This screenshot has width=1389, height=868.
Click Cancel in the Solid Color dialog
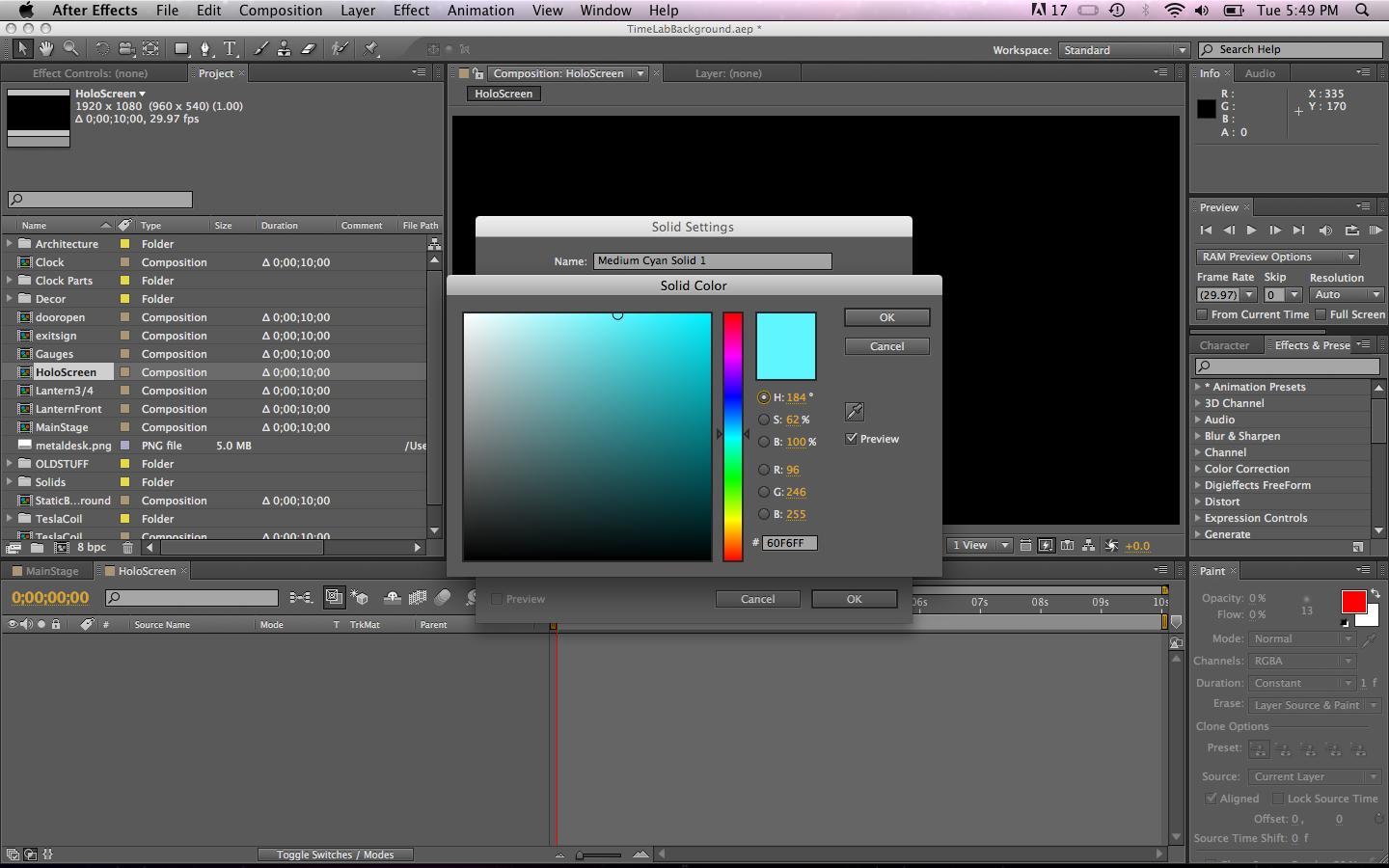(885, 345)
